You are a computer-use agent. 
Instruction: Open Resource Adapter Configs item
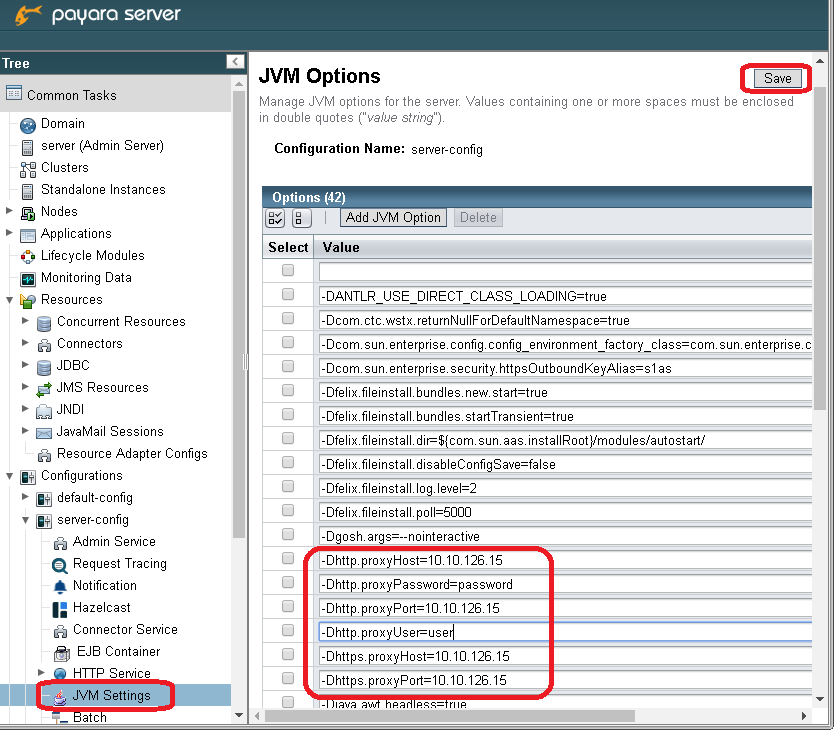coord(132,453)
